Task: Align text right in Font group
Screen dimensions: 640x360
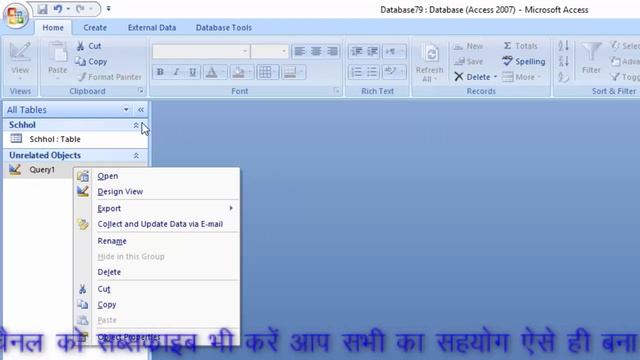Action: click(x=332, y=51)
